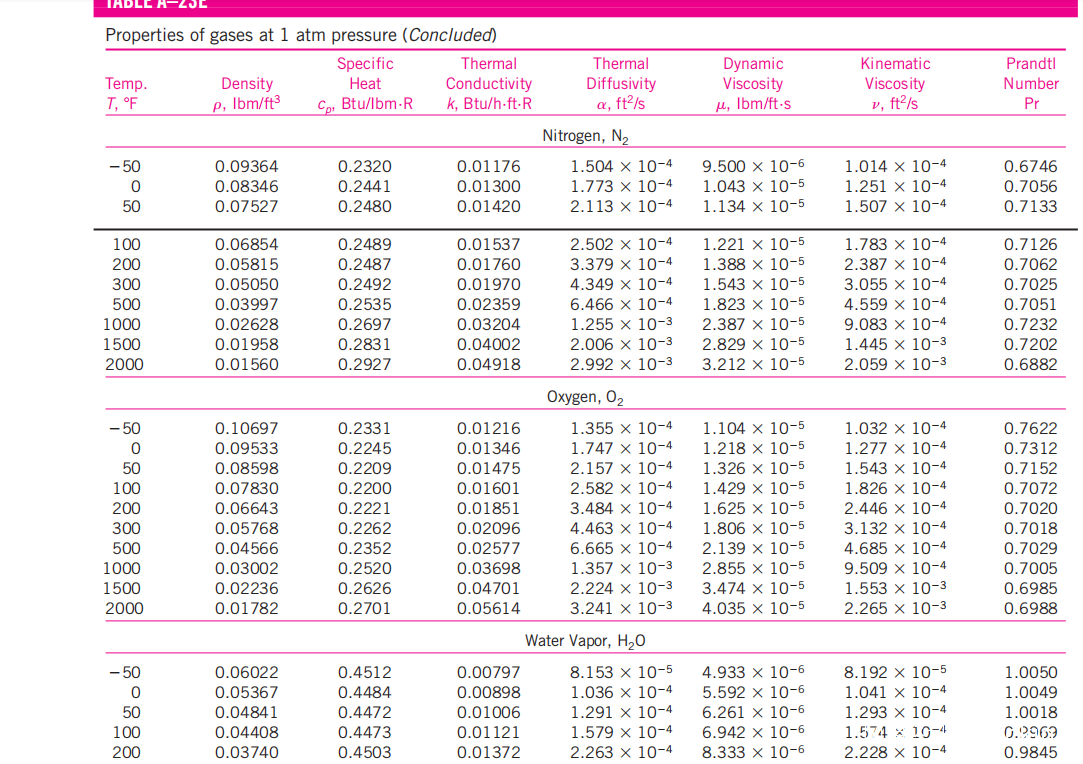Select the Specific Heat column header

tap(365, 84)
